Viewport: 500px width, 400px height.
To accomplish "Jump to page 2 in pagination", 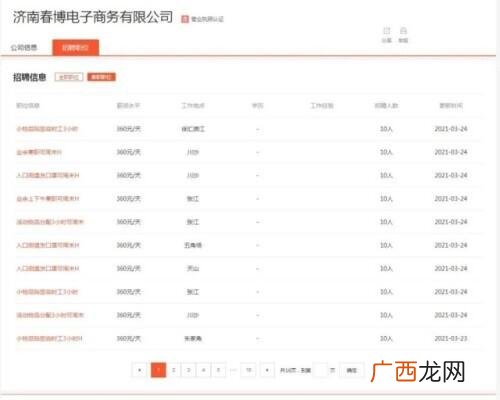I will click(x=174, y=370).
